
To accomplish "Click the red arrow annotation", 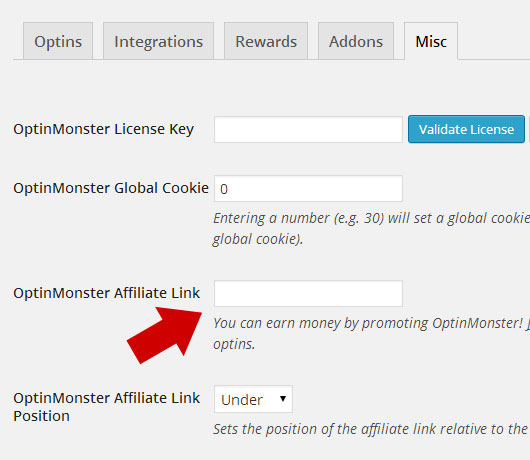I will 165,335.
